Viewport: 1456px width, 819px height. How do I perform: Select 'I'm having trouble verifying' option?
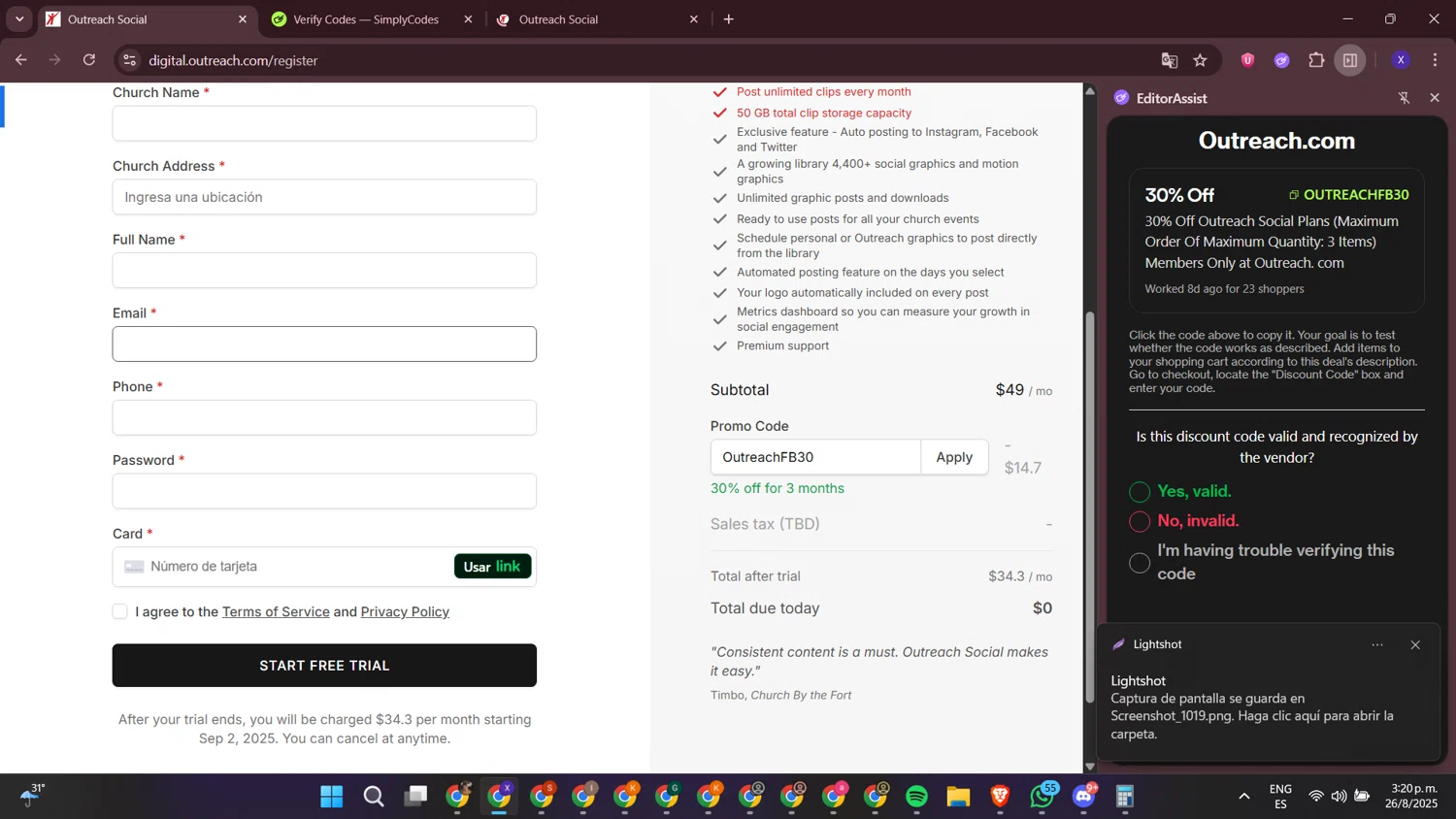(x=1140, y=563)
